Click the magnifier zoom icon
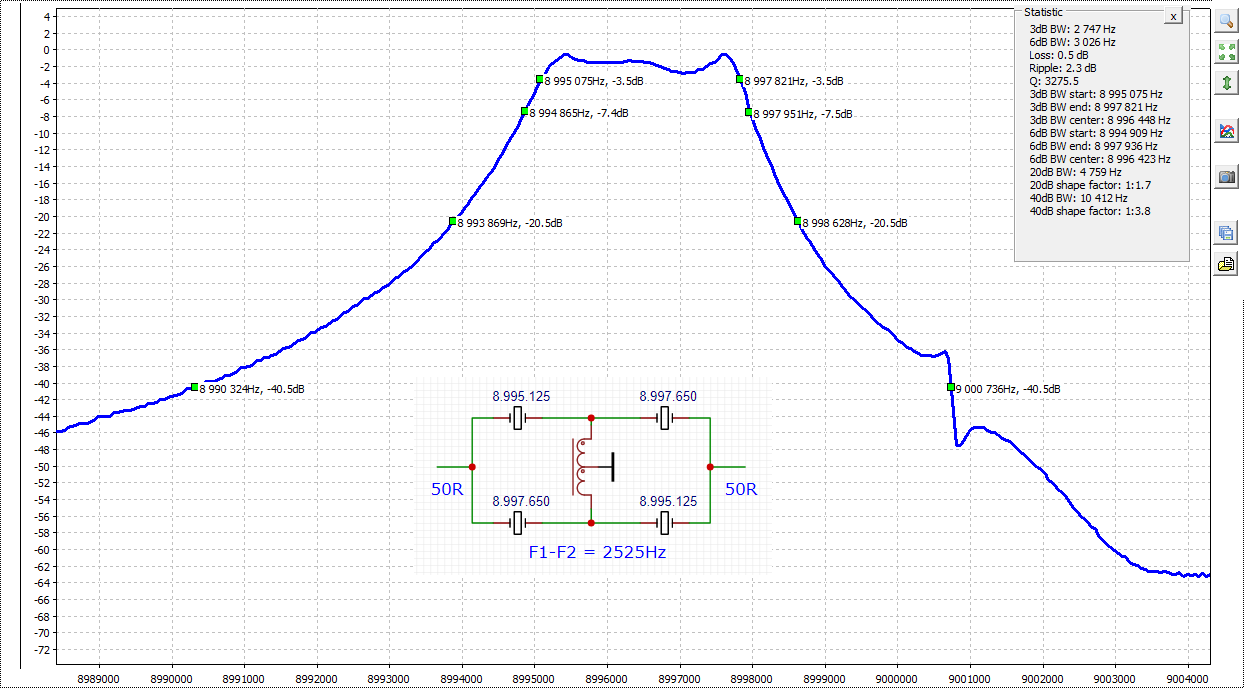This screenshot has width=1244, height=688. [x=1226, y=20]
